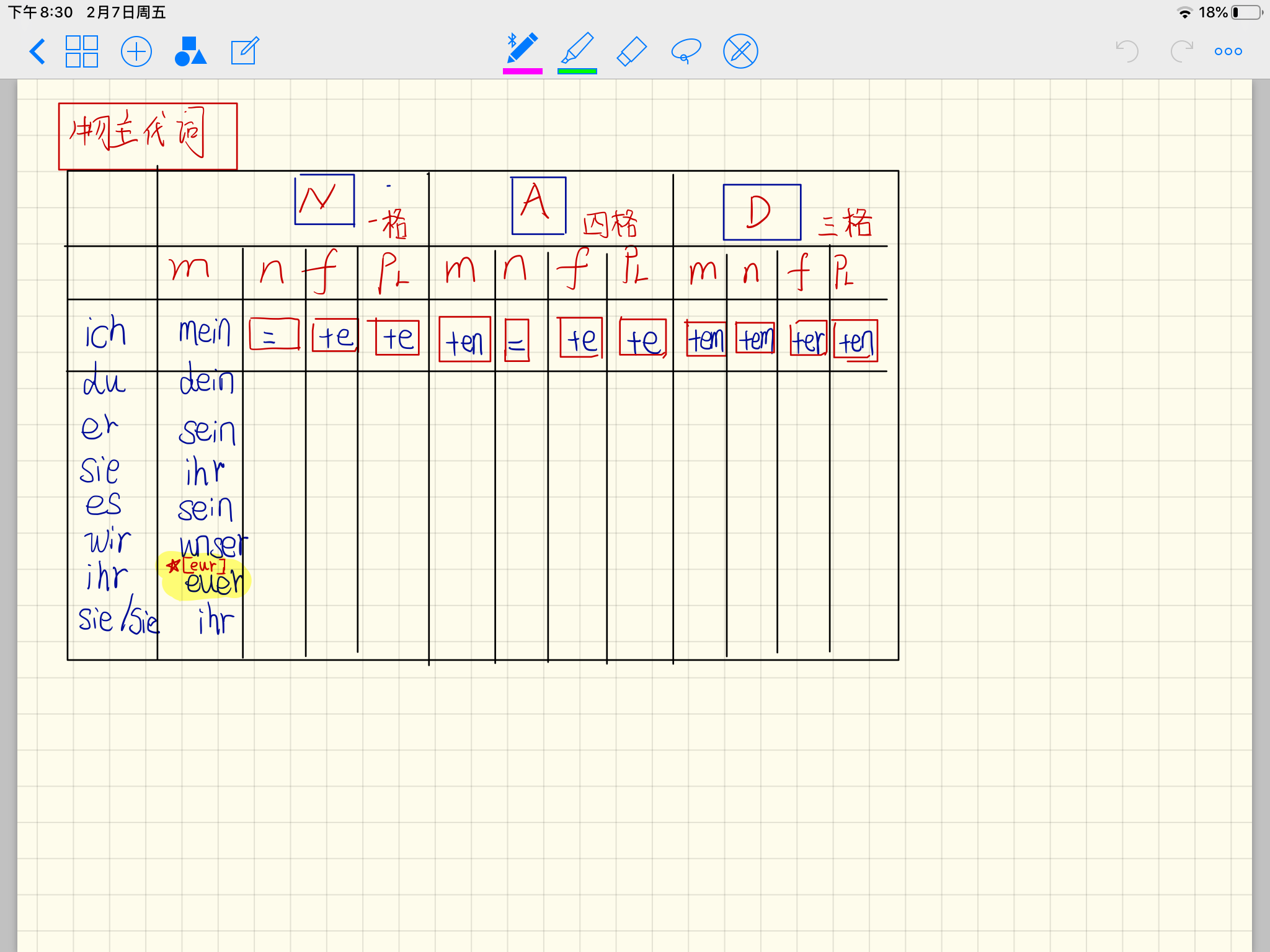The width and height of the screenshot is (1270, 952).
Task: Tap the red boxed Chinese title heading
Action: 148,136
